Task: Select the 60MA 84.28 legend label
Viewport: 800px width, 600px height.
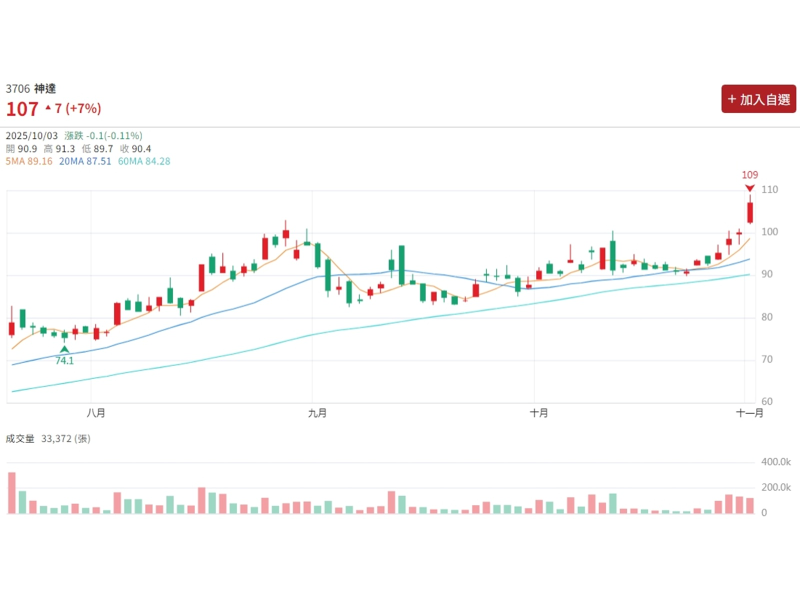Action: pyautogui.click(x=144, y=161)
